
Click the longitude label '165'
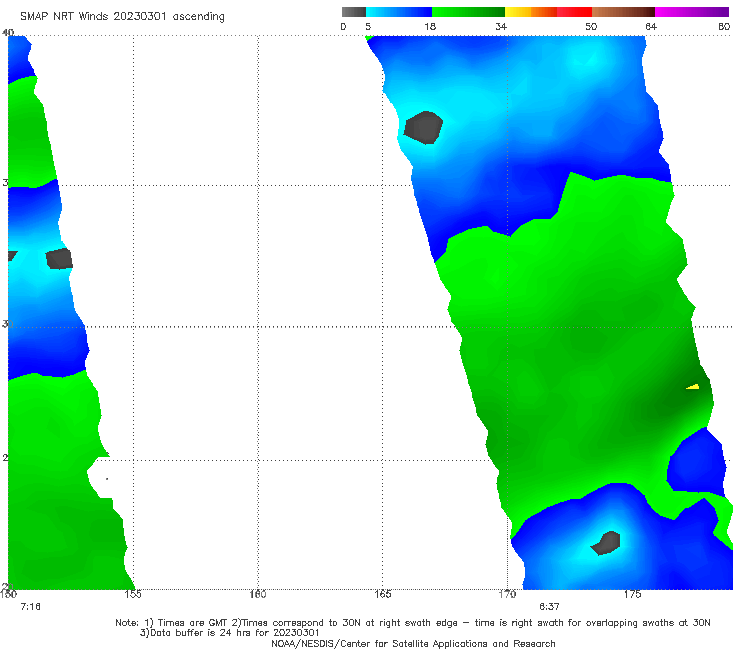tap(382, 594)
